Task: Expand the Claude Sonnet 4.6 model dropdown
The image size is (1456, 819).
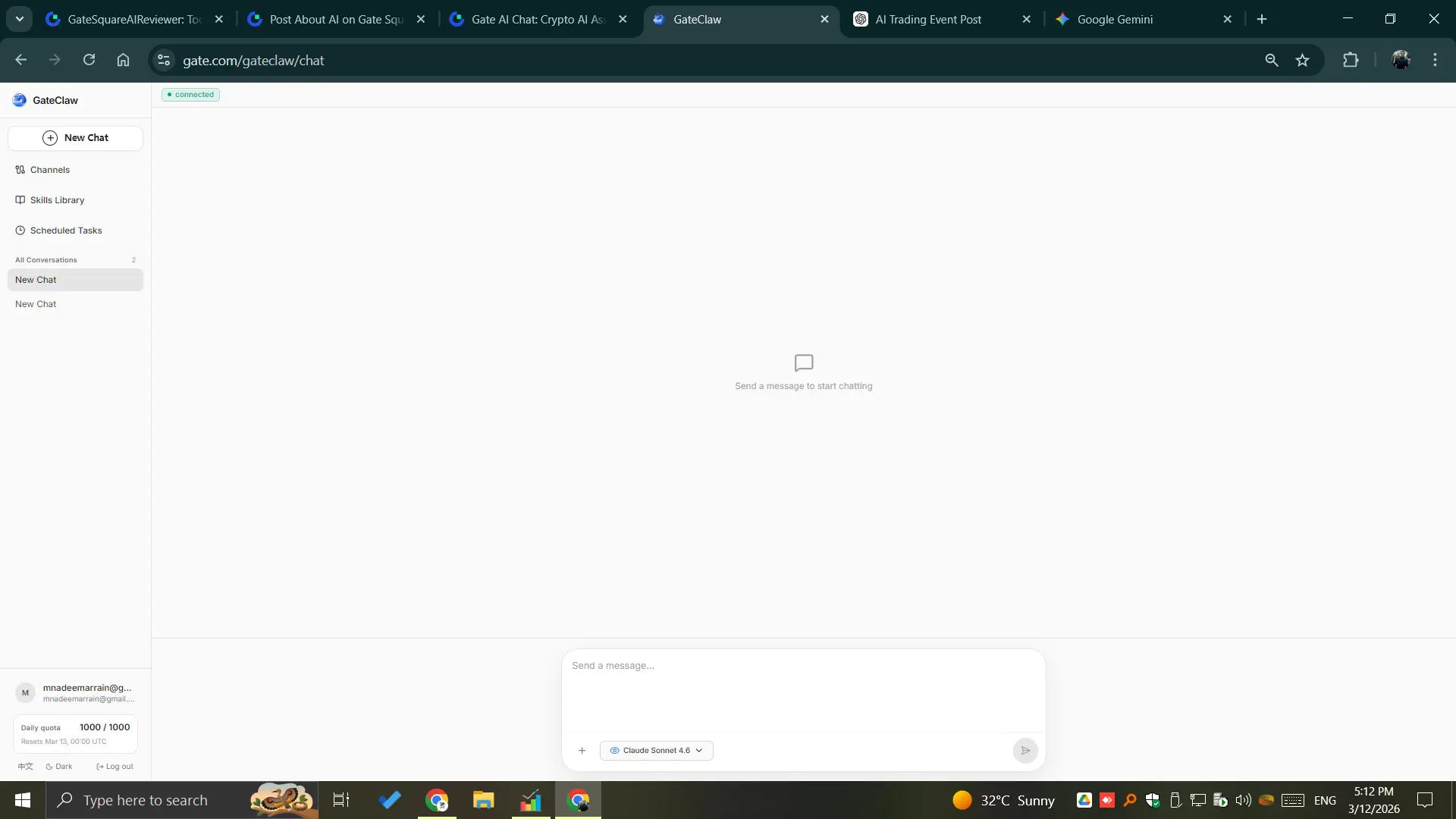Action: tap(656, 751)
